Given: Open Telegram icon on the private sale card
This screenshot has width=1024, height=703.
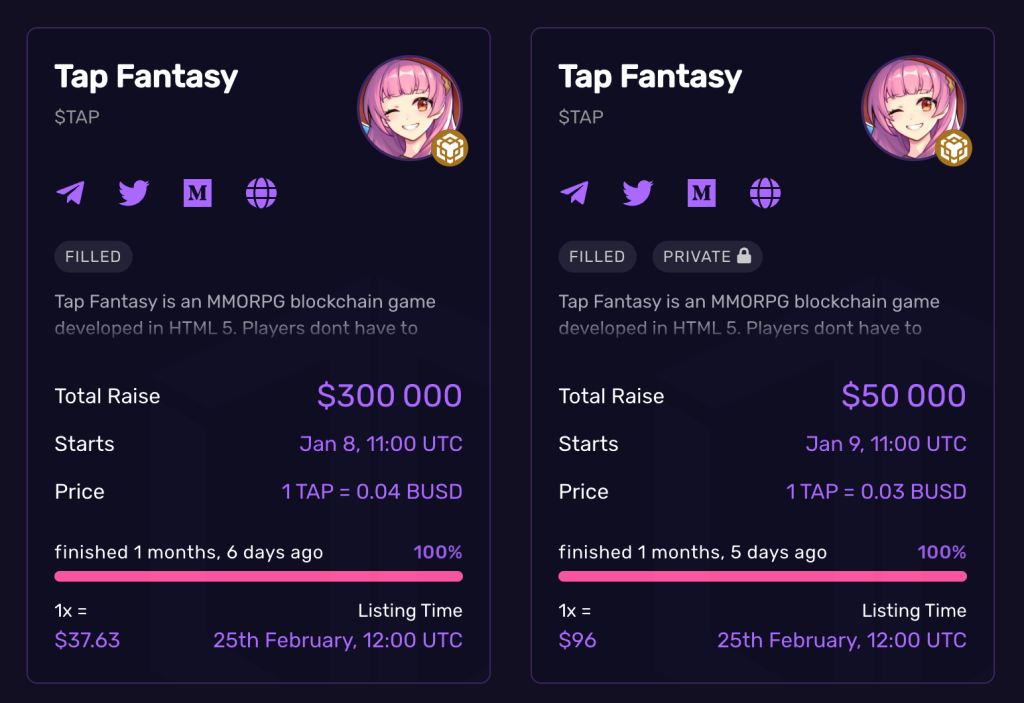Looking at the screenshot, I should [574, 193].
